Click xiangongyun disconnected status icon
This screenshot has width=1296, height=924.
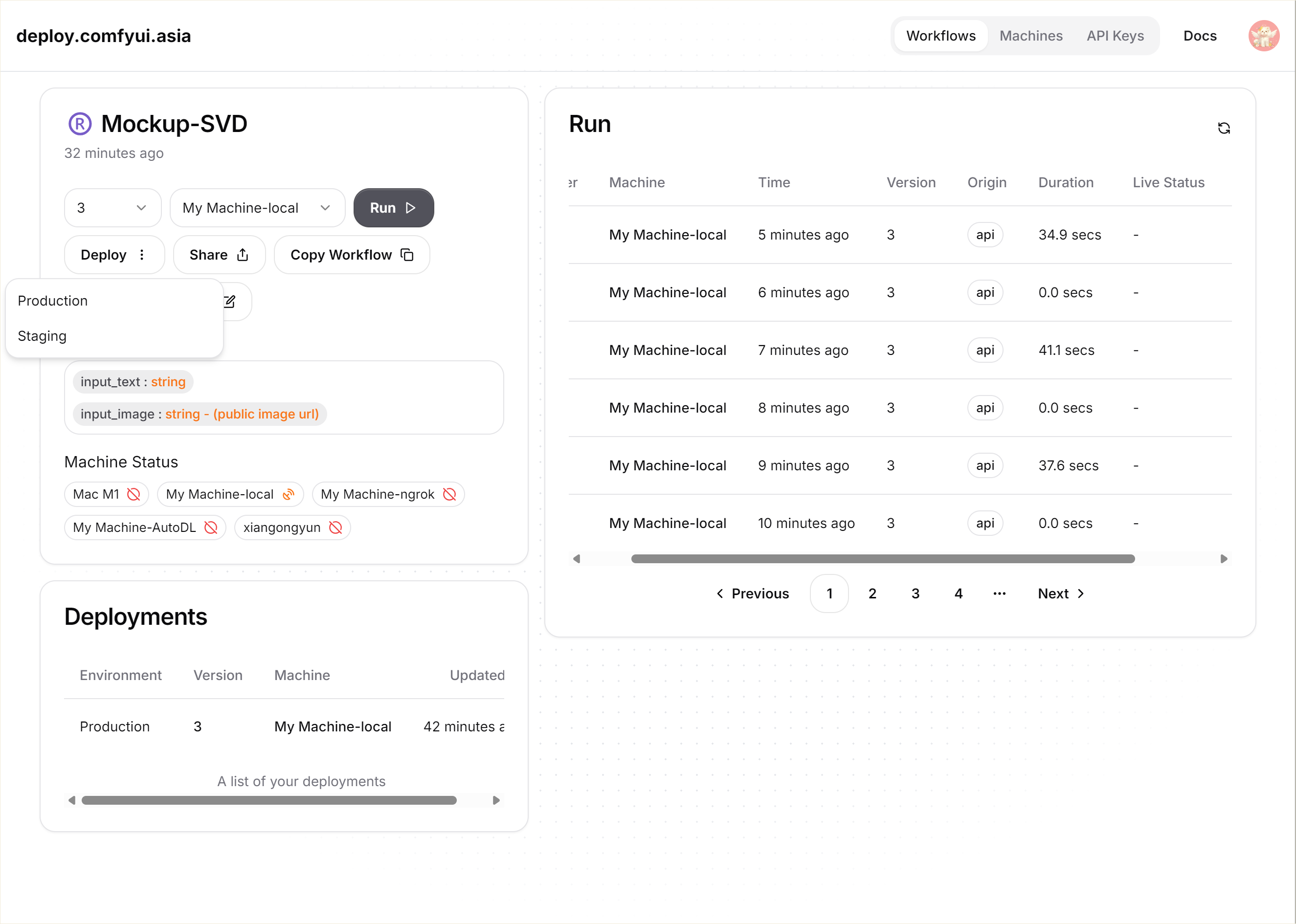(335, 528)
